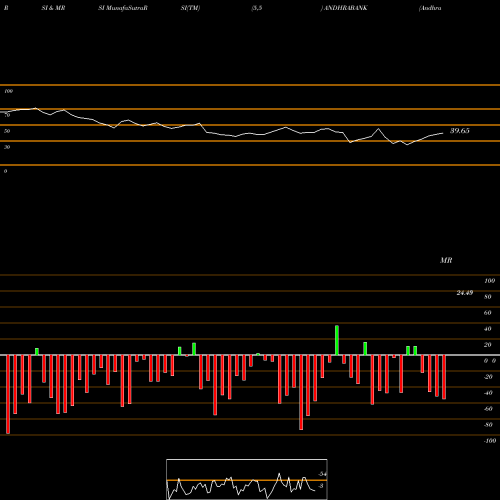Click the '70' level label on RSI axis
The width and height of the screenshot is (500, 500).
coord(7,115)
